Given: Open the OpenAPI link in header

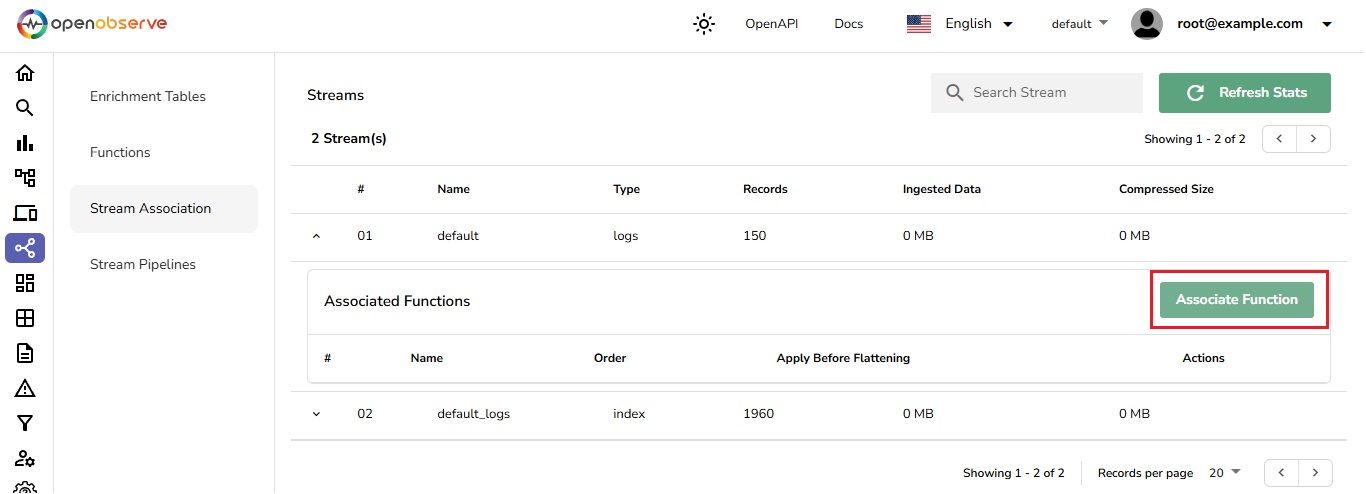Looking at the screenshot, I should [772, 24].
